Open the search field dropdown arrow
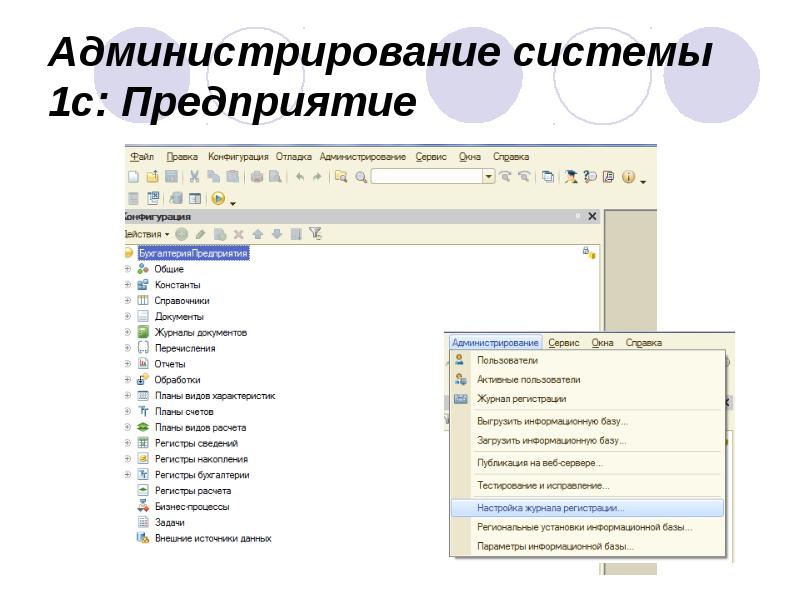Image resolution: width=800 pixels, height=600 pixels. (489, 177)
